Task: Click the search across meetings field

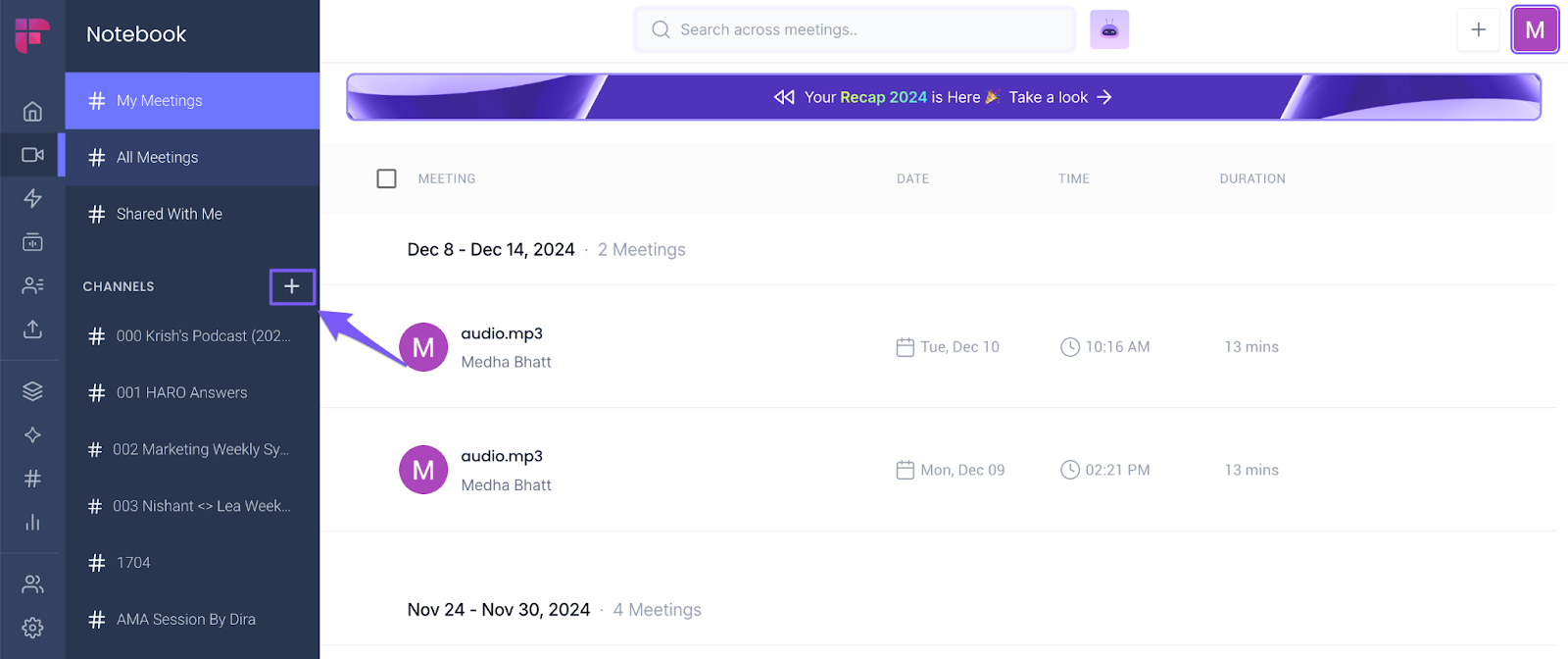Action: click(855, 30)
